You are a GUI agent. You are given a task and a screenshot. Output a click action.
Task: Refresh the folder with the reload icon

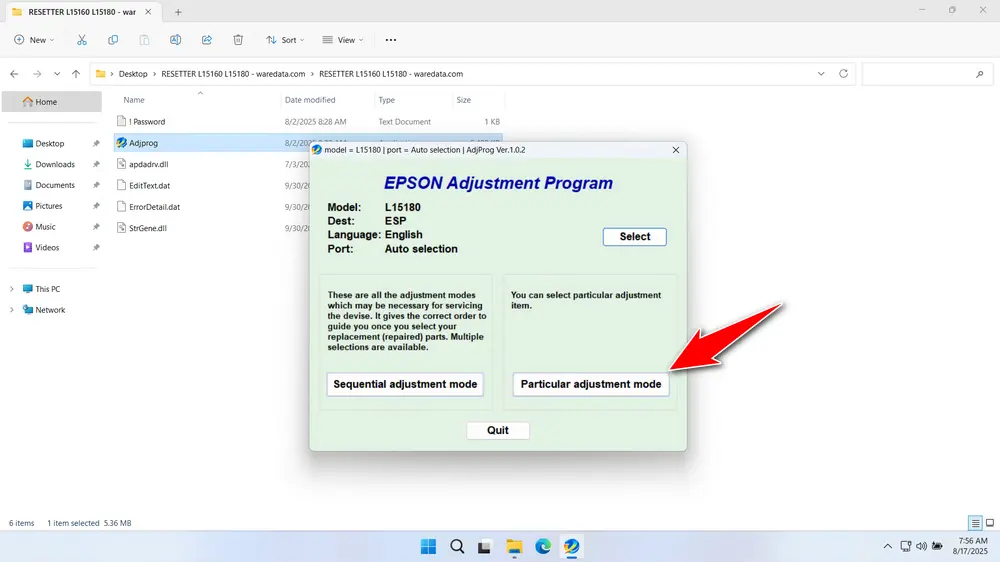[x=843, y=74]
